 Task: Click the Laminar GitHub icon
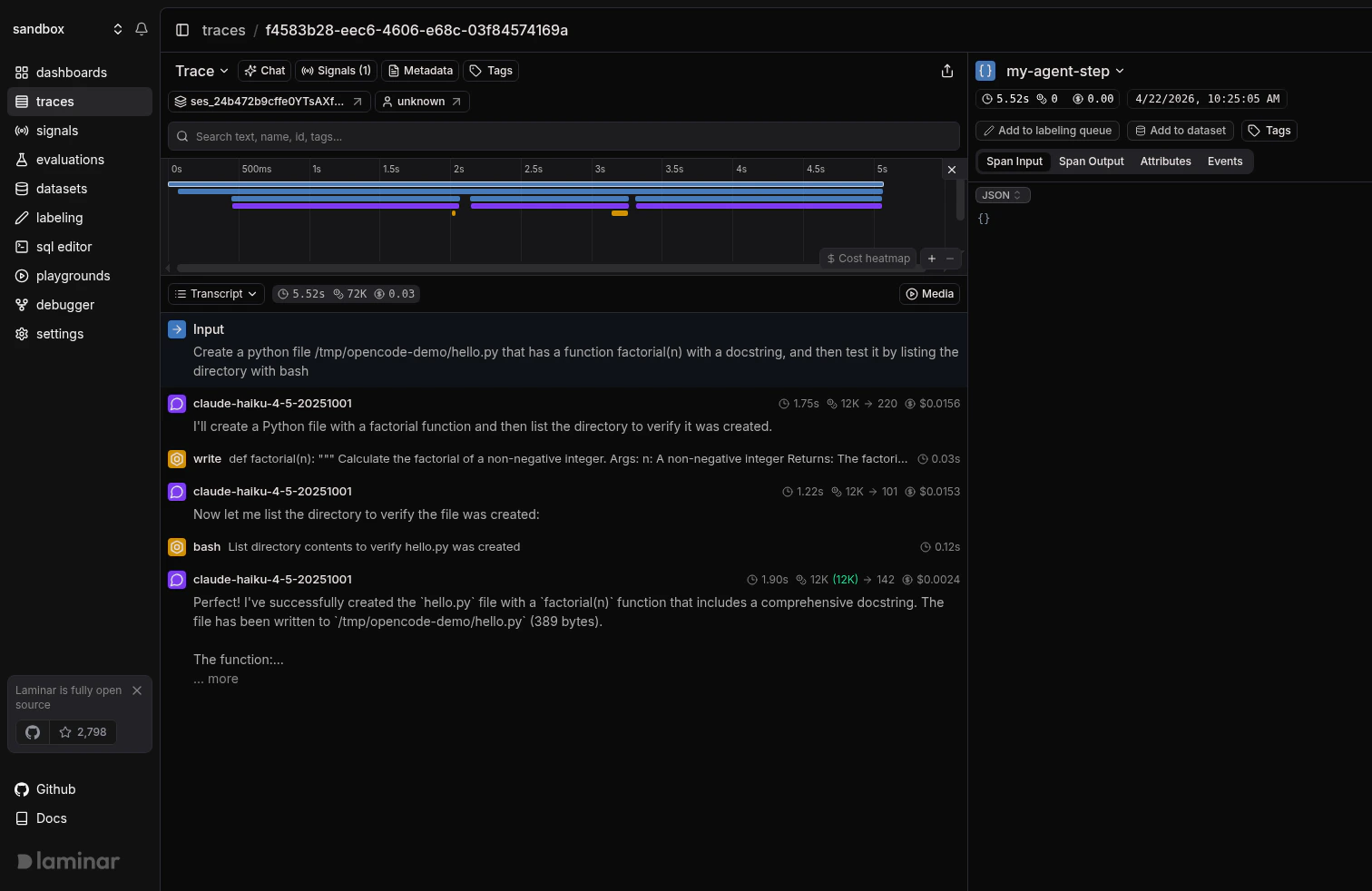coord(32,731)
